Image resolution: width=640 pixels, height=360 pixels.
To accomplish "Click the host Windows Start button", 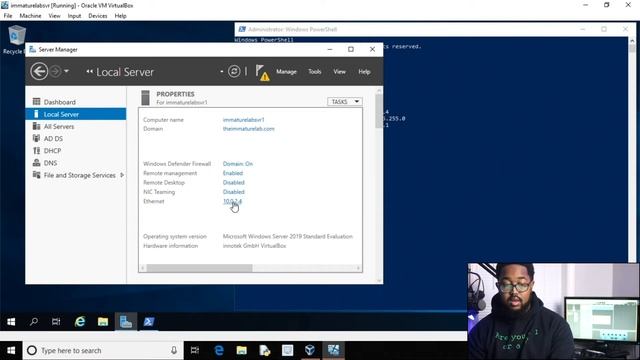I will pyautogui.click(x=11, y=350).
